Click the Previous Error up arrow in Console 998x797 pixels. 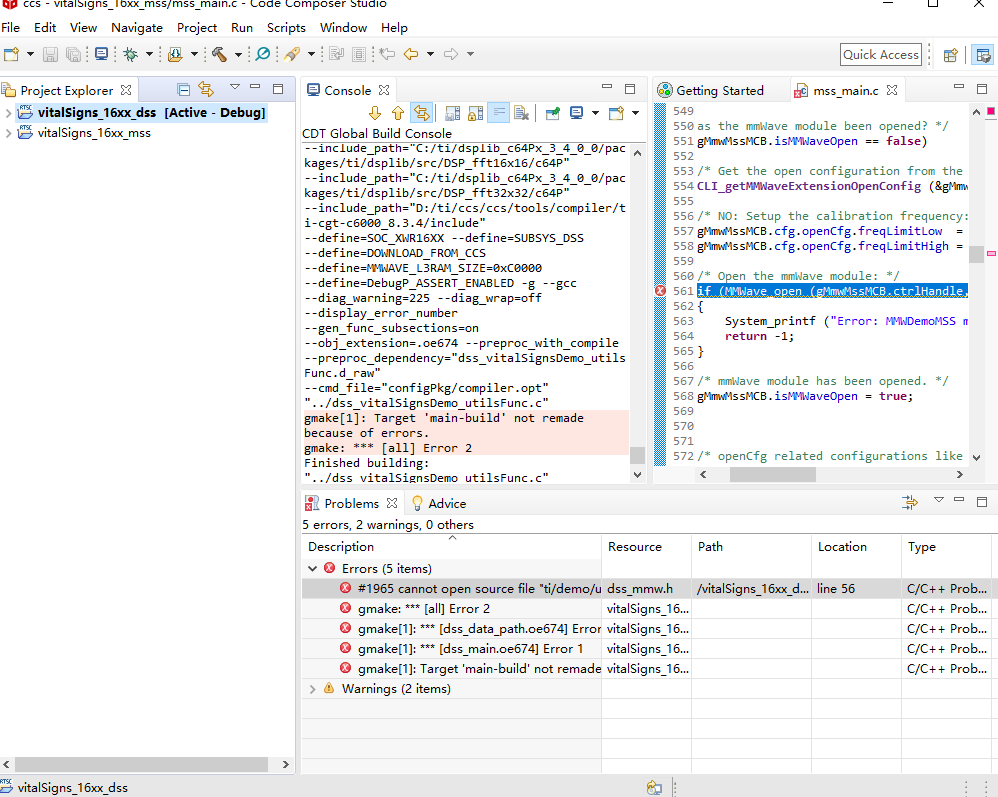click(398, 113)
